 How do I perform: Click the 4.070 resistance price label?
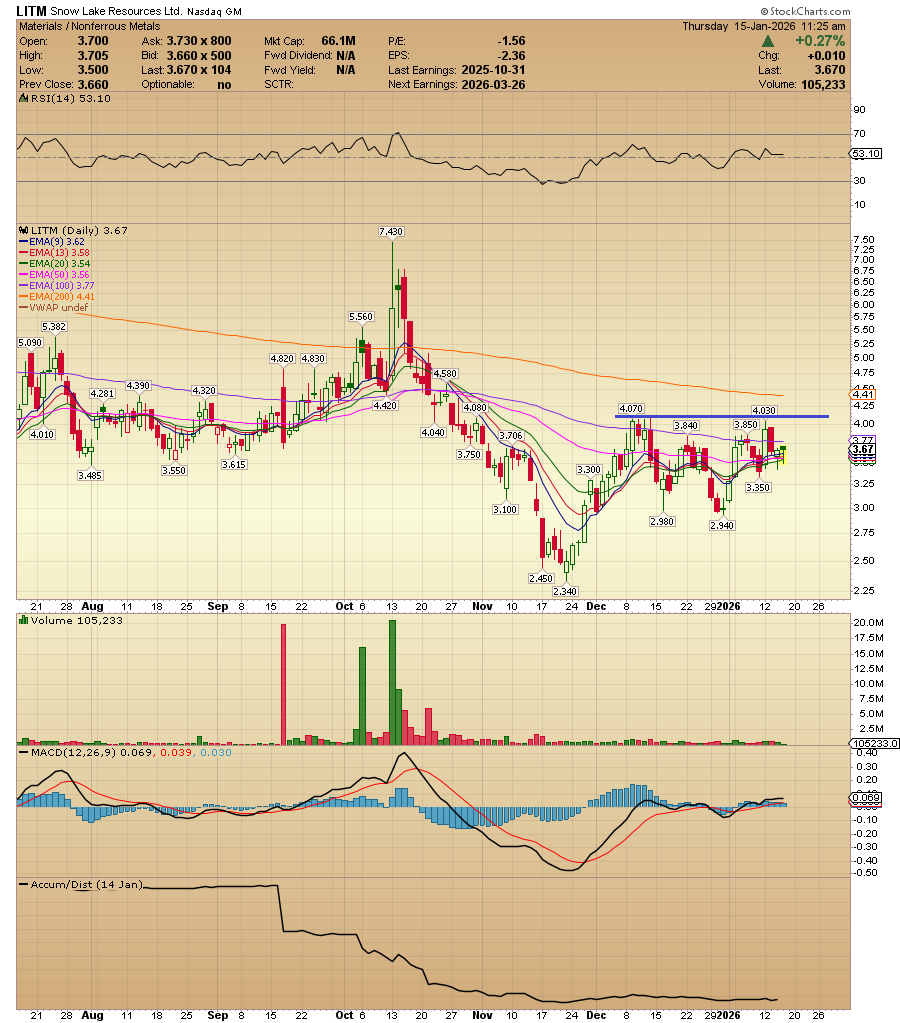coord(631,408)
